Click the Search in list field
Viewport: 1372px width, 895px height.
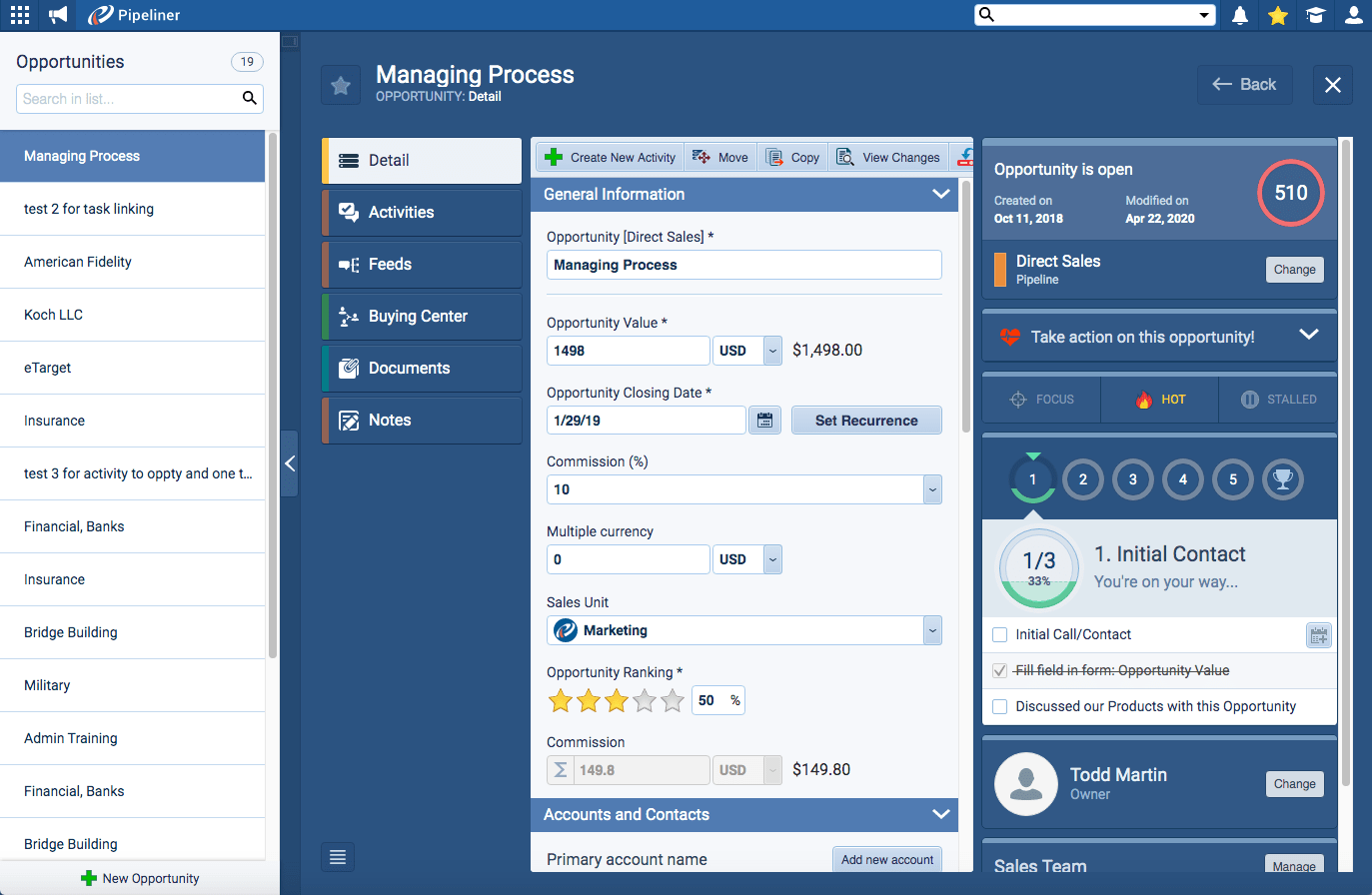128,99
